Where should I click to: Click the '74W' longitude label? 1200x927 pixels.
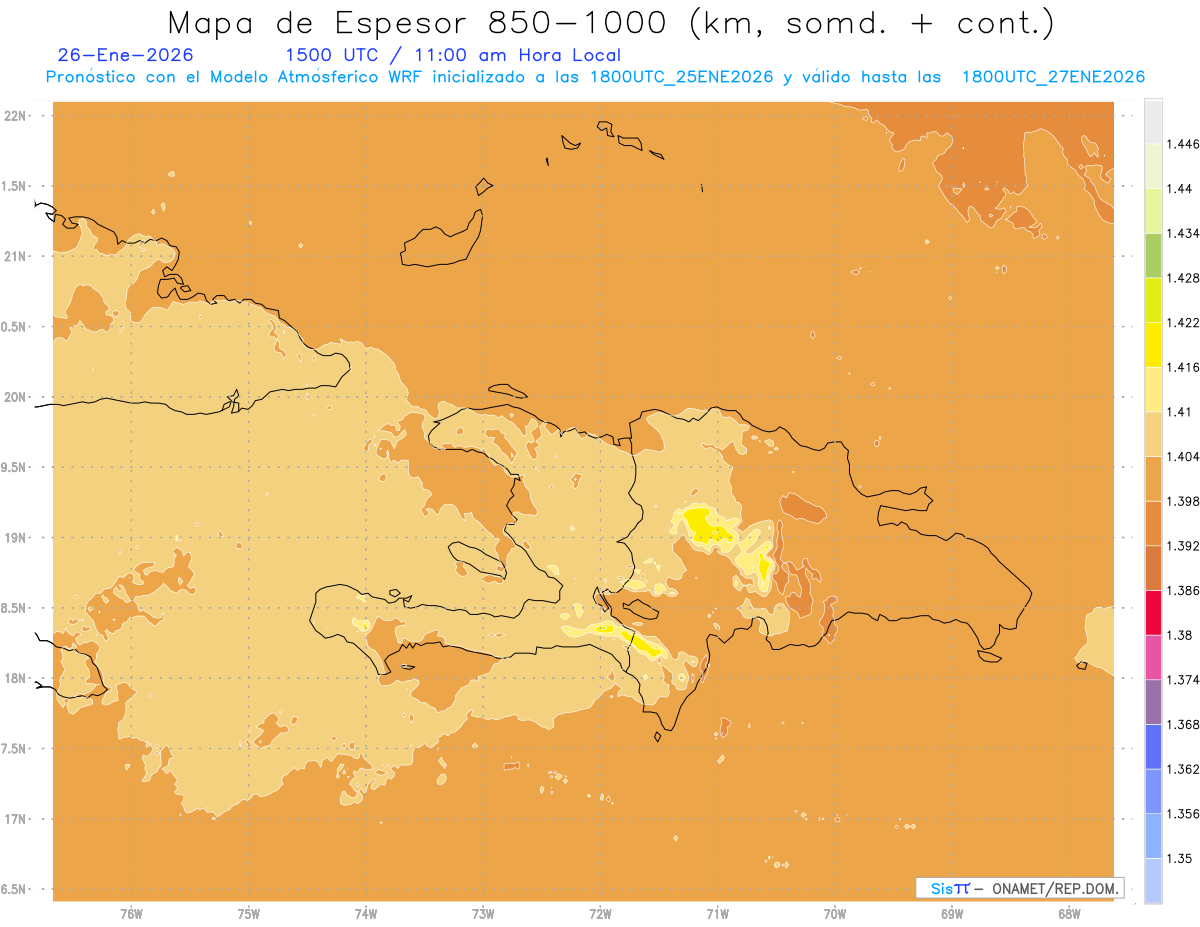tap(366, 914)
